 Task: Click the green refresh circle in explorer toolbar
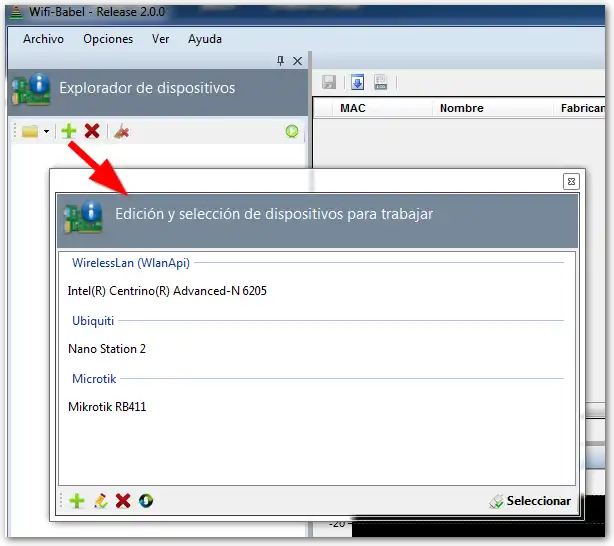point(292,131)
